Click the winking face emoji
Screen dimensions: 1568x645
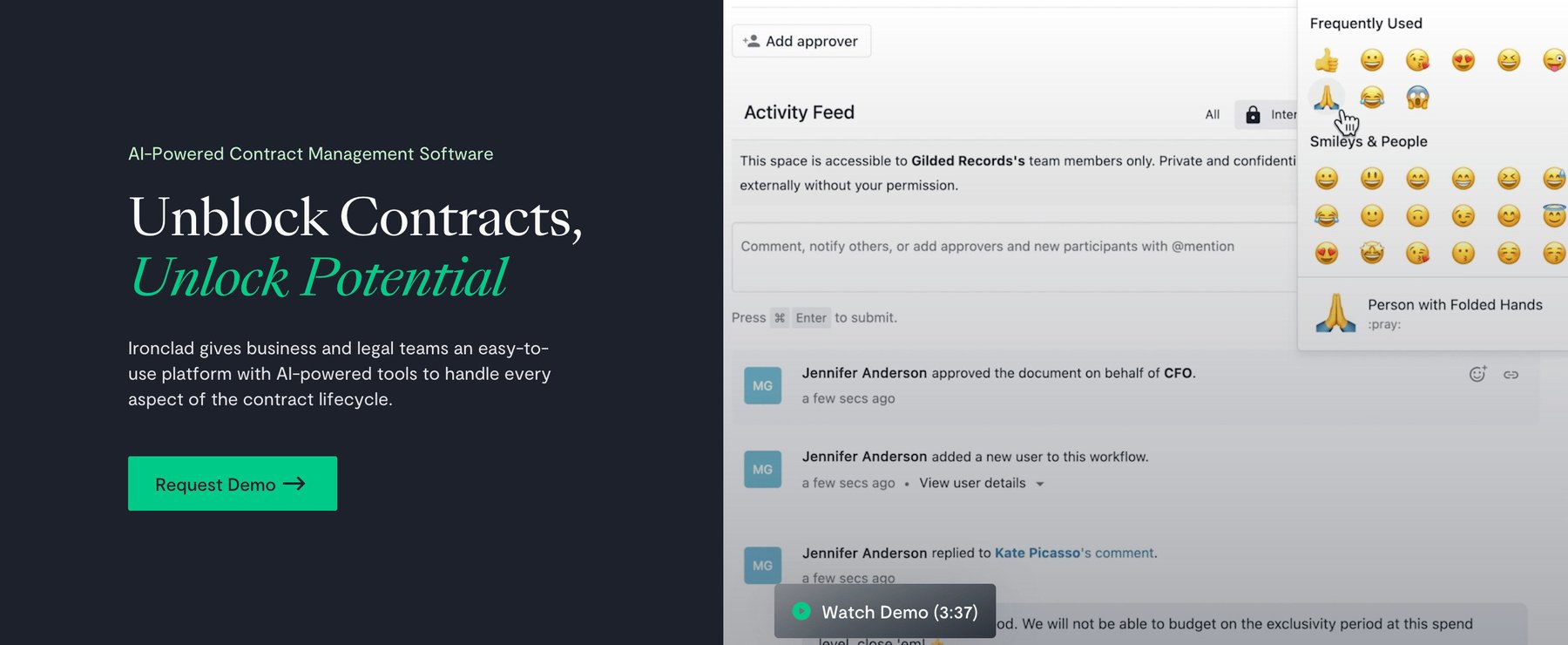[1463, 215]
